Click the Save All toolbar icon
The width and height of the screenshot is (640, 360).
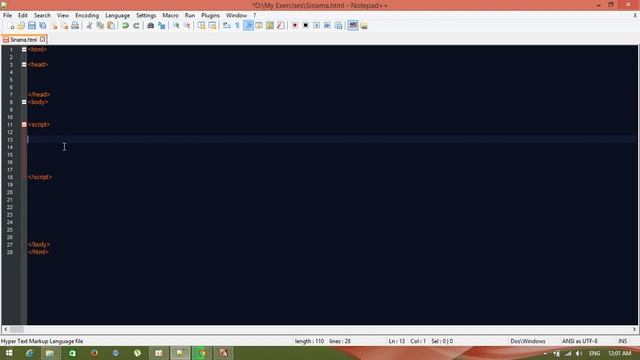click(x=42, y=26)
